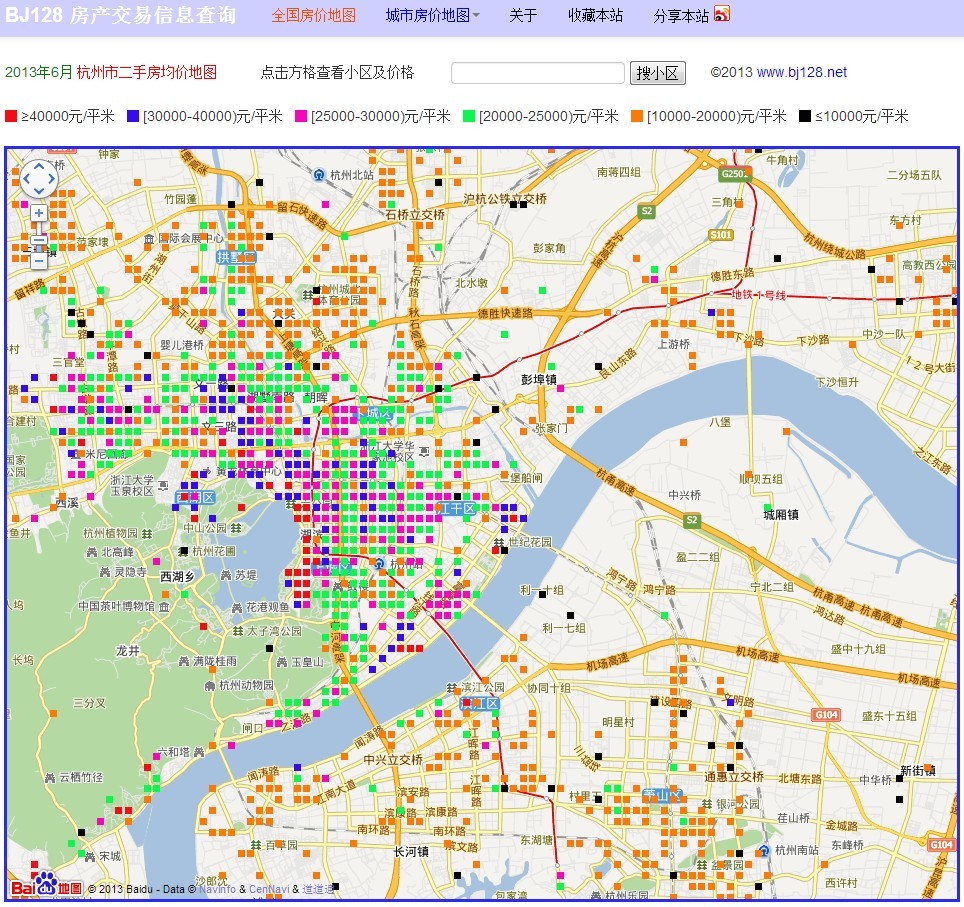Viewport: 964px width, 907px height.
Task: Zoom in with the plus button
Action: (x=39, y=213)
